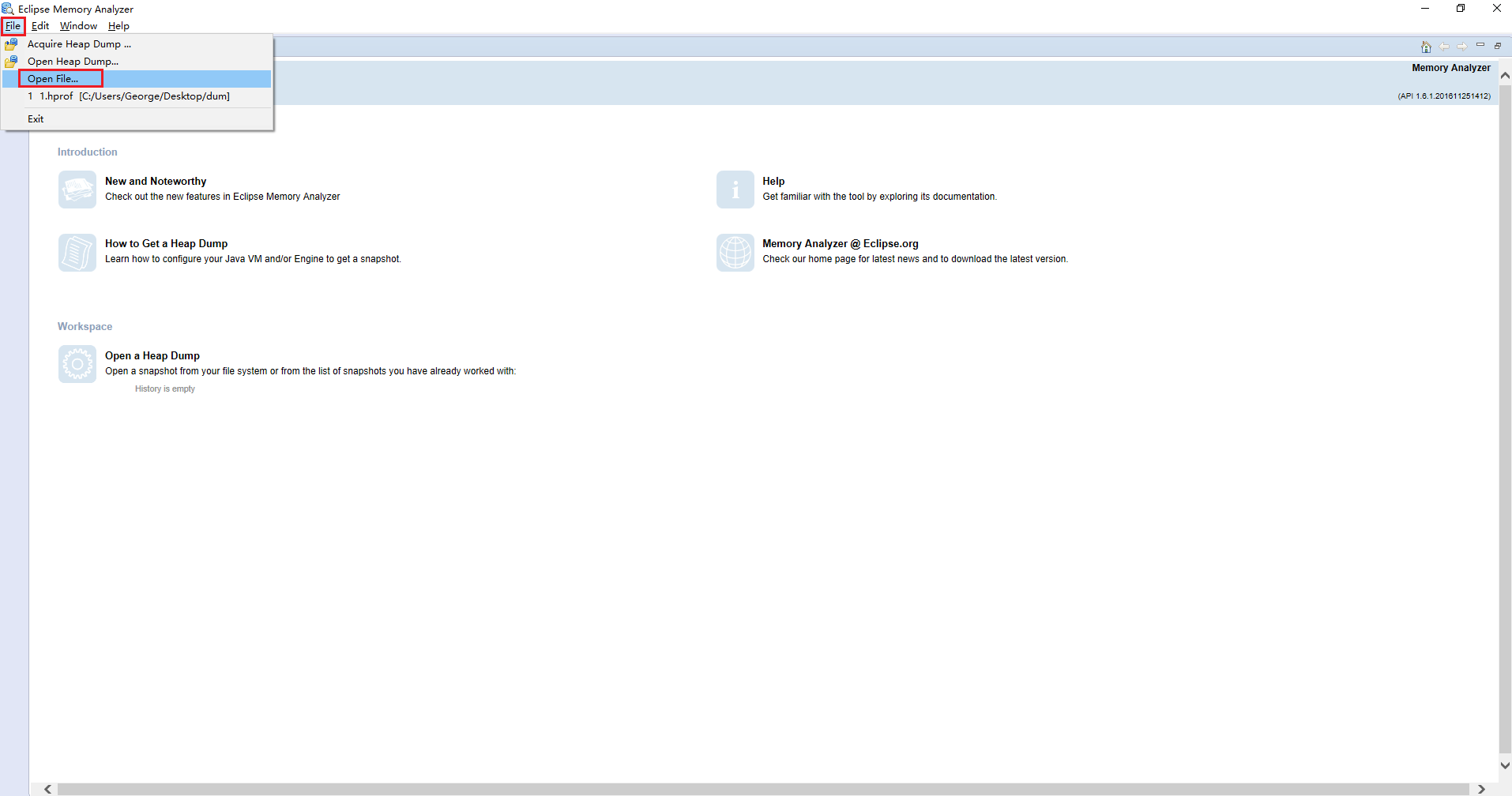Click the How to Get a Heap Dump icon

point(77,253)
